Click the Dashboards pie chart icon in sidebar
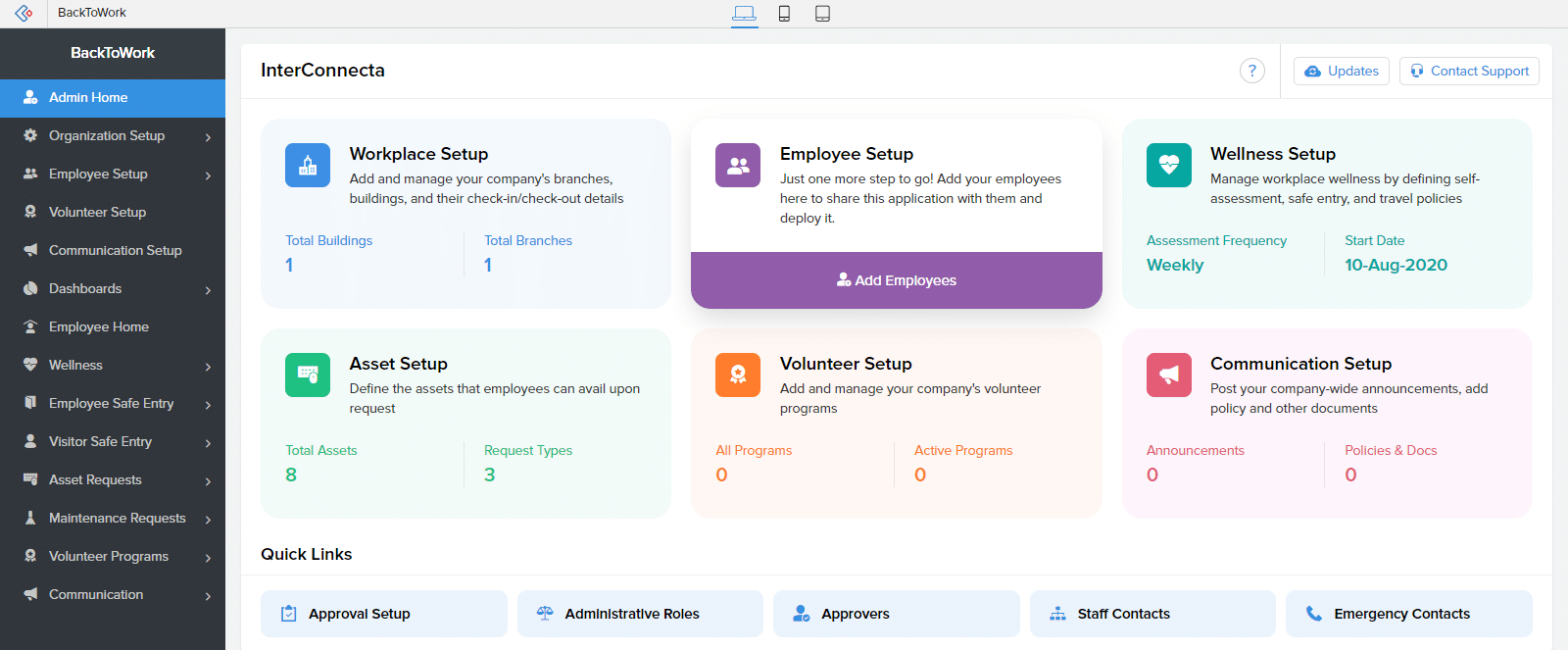 [x=30, y=288]
